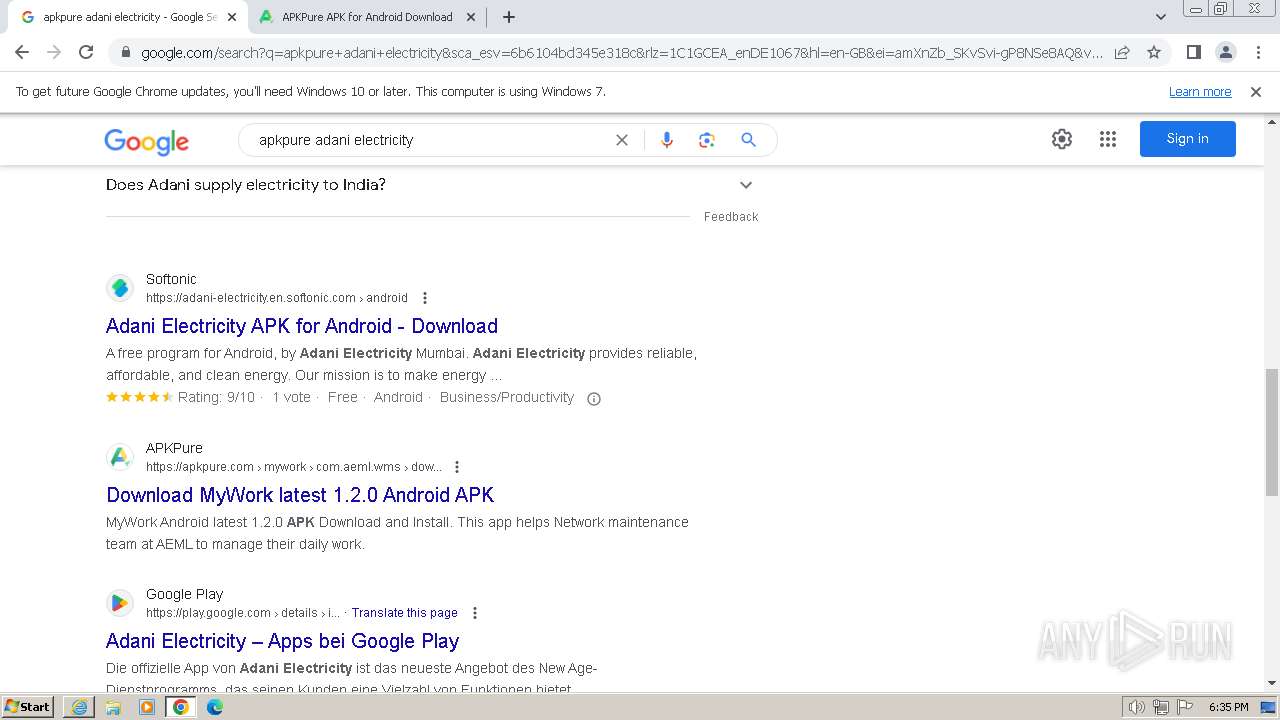Click the network tray icon
Viewport: 1280px width, 720px height.
point(1161,707)
